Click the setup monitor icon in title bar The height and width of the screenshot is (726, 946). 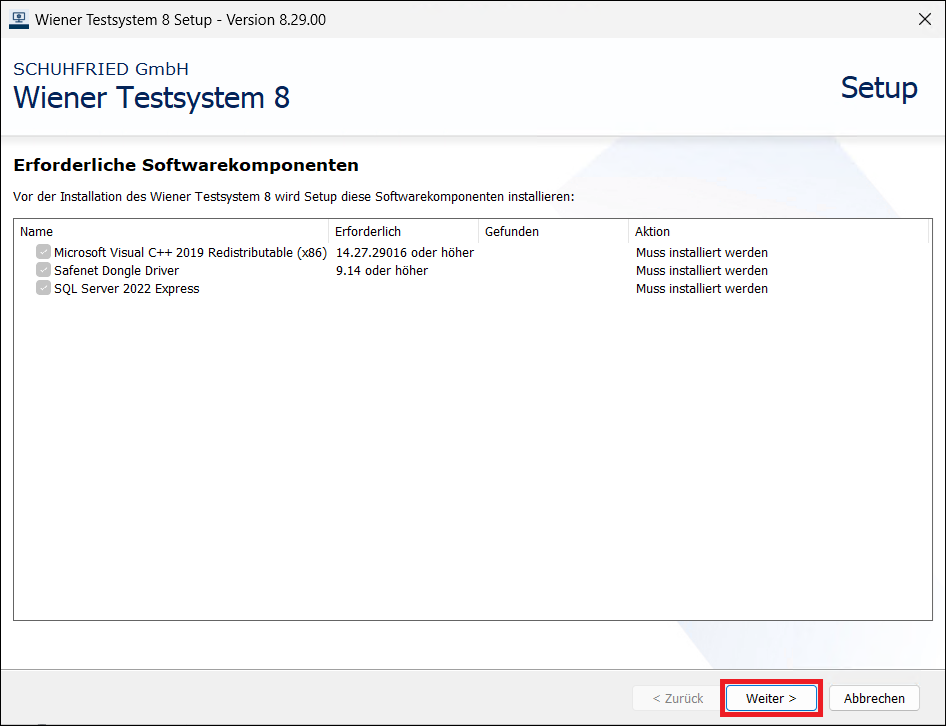pyautogui.click(x=19, y=19)
